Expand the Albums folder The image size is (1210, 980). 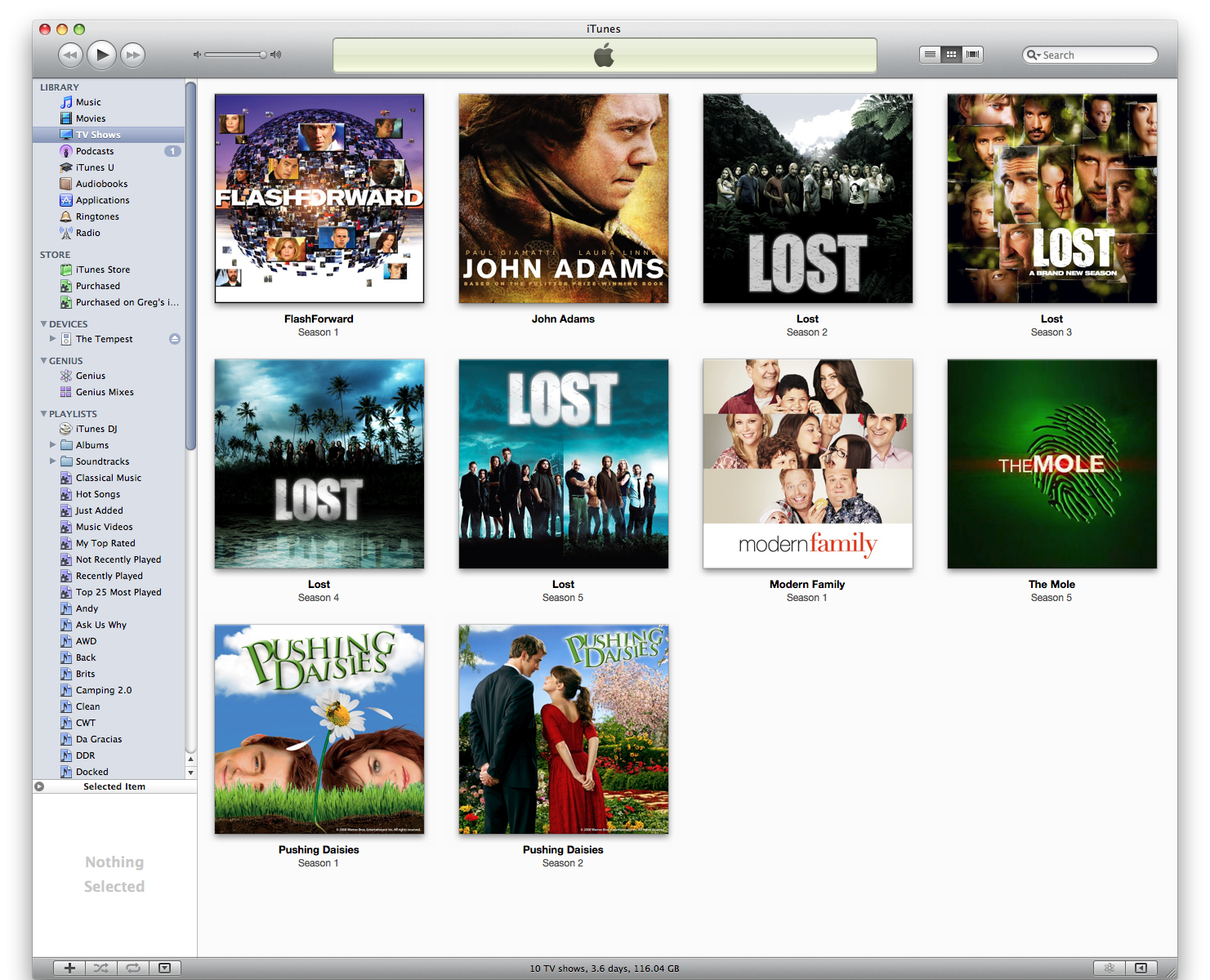(x=52, y=444)
